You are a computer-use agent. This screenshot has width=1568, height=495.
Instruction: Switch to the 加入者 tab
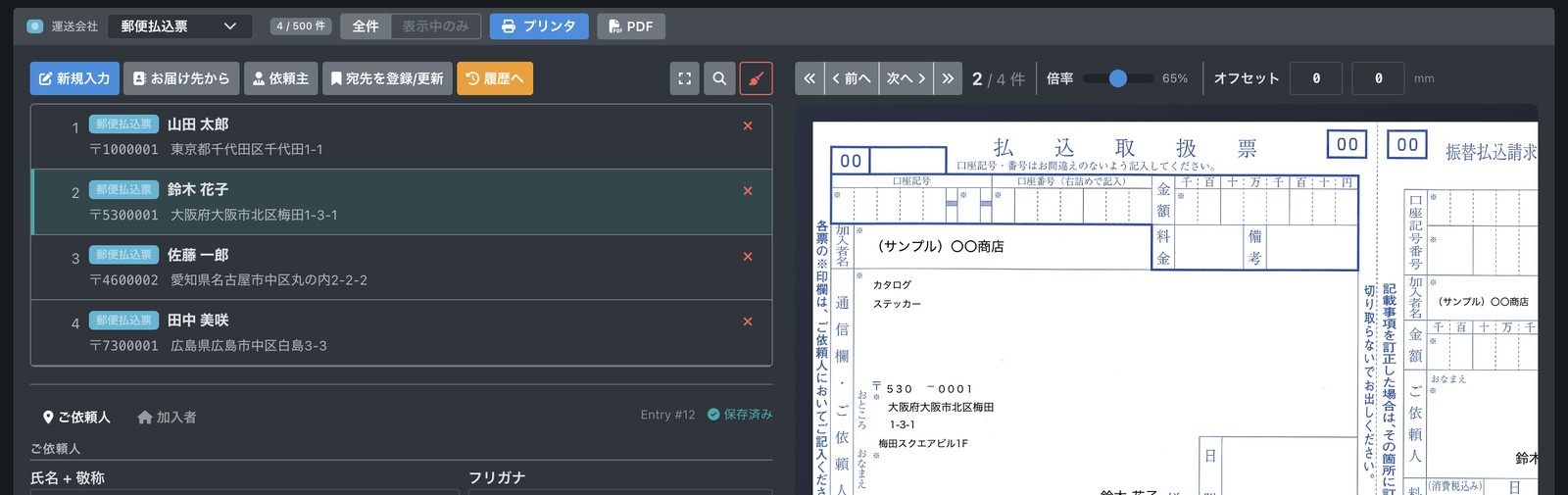(167, 417)
